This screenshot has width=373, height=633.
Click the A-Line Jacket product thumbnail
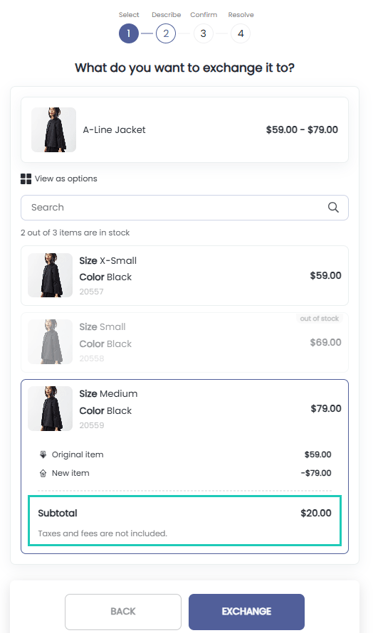point(54,130)
